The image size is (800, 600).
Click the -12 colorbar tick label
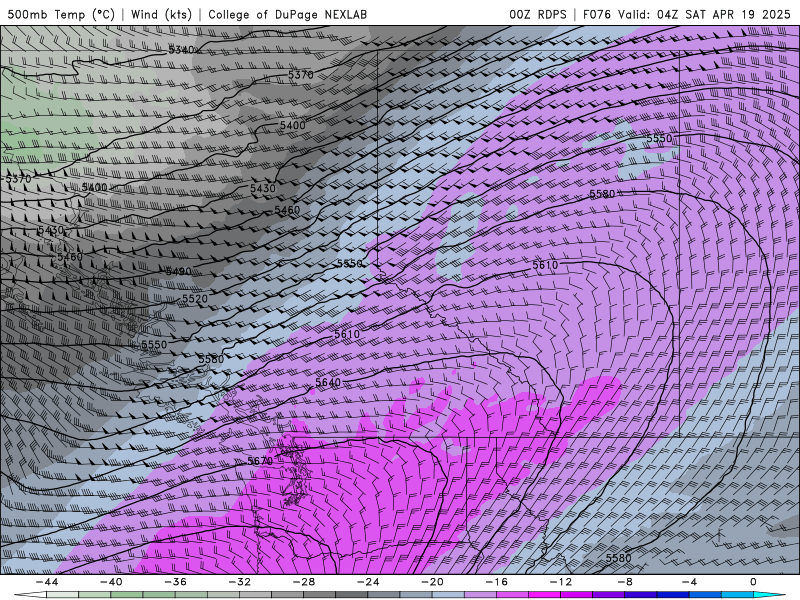click(561, 582)
